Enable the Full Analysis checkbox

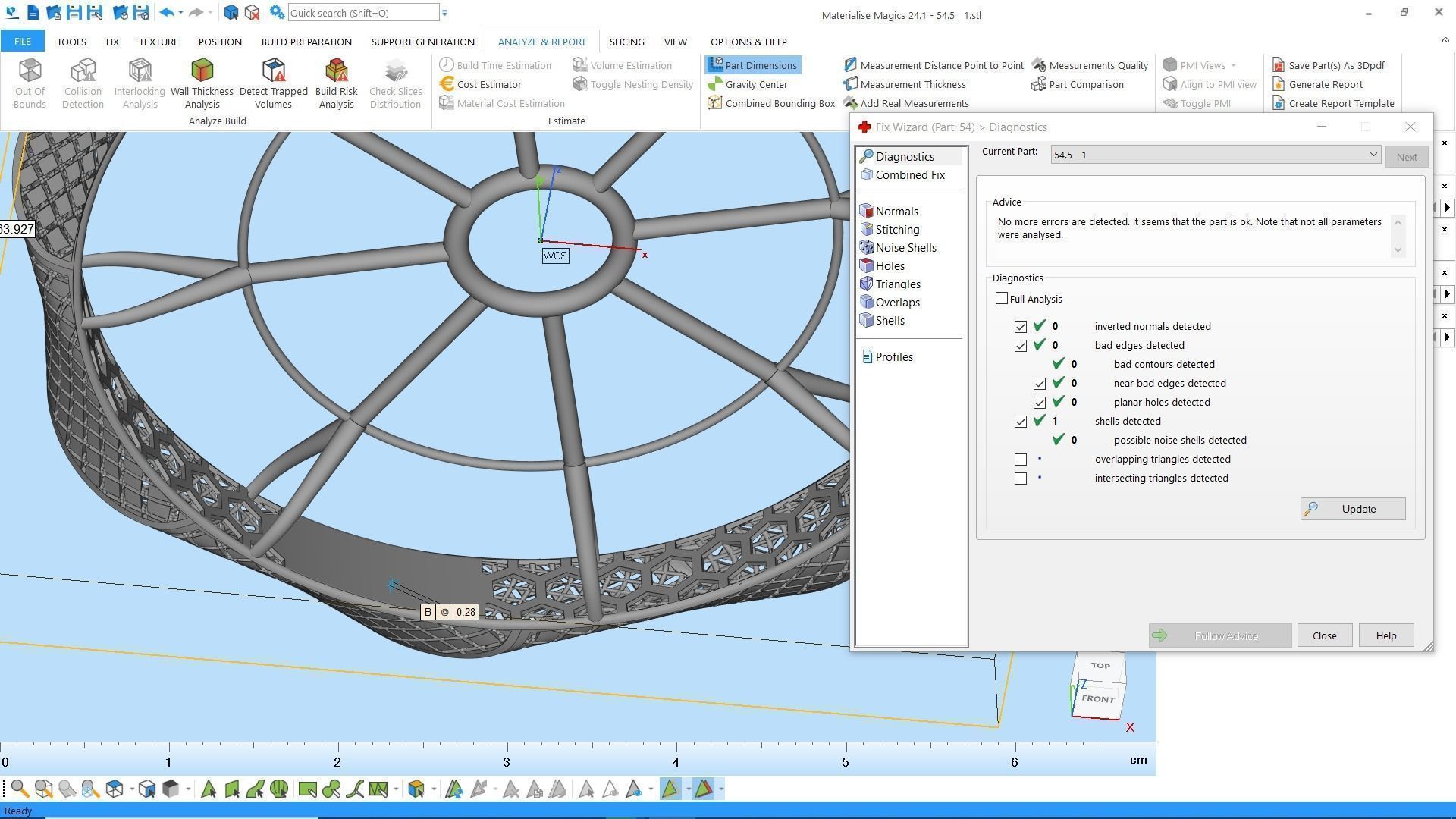click(1002, 299)
